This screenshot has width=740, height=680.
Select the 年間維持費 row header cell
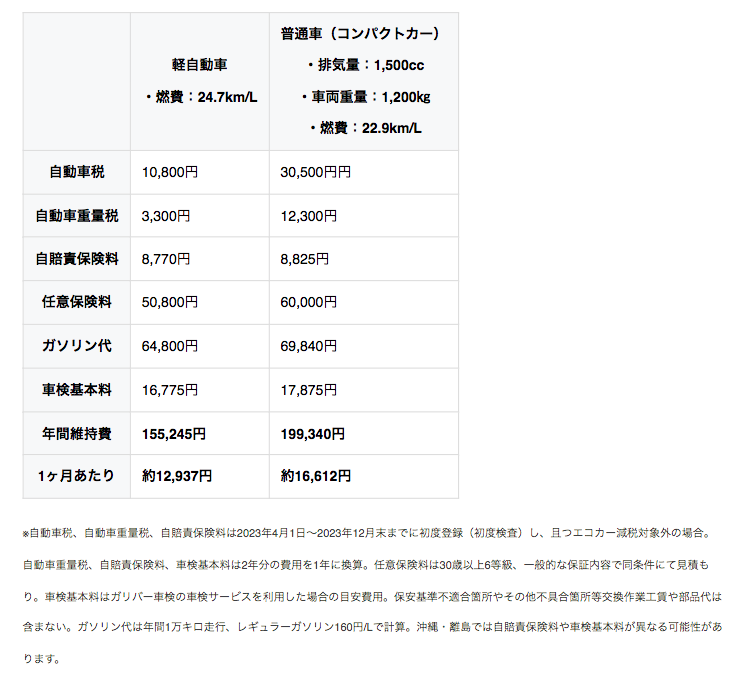click(77, 433)
